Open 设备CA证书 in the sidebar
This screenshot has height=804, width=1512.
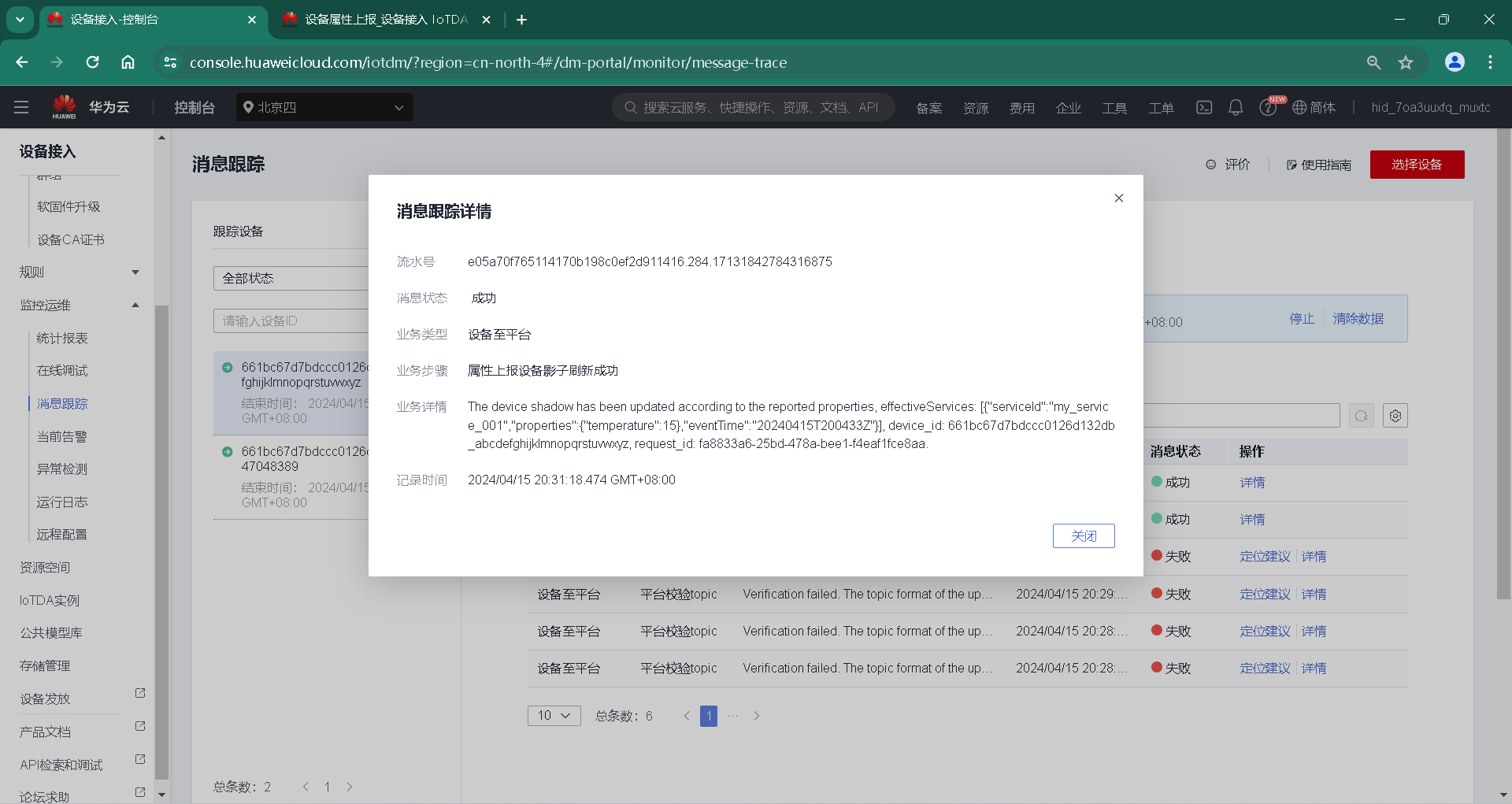pyautogui.click(x=71, y=239)
